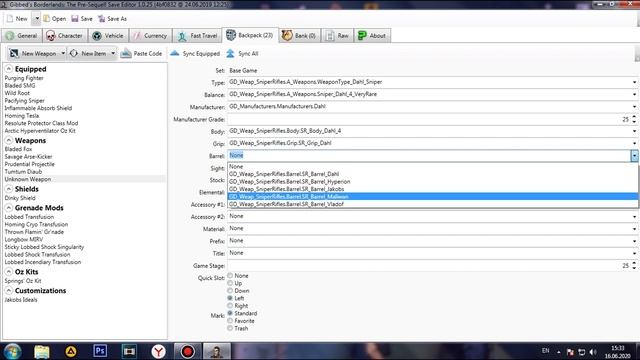Click the Save disk icon button
The width and height of the screenshot is (640, 360).
[x=75, y=19]
